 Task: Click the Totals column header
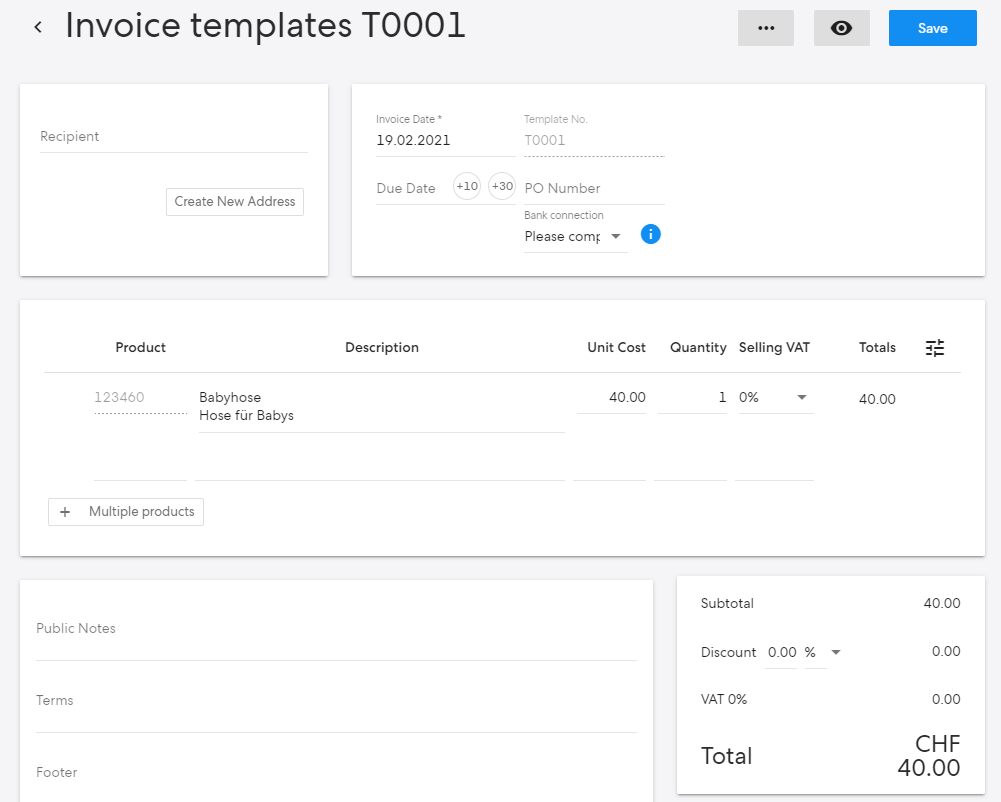click(877, 347)
